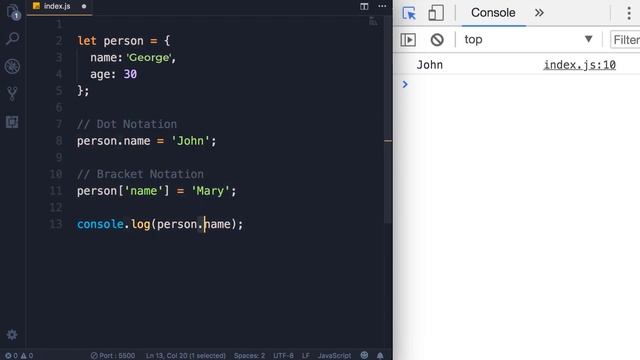Select the index.js editor tab
The image size is (640, 360).
(60, 7)
